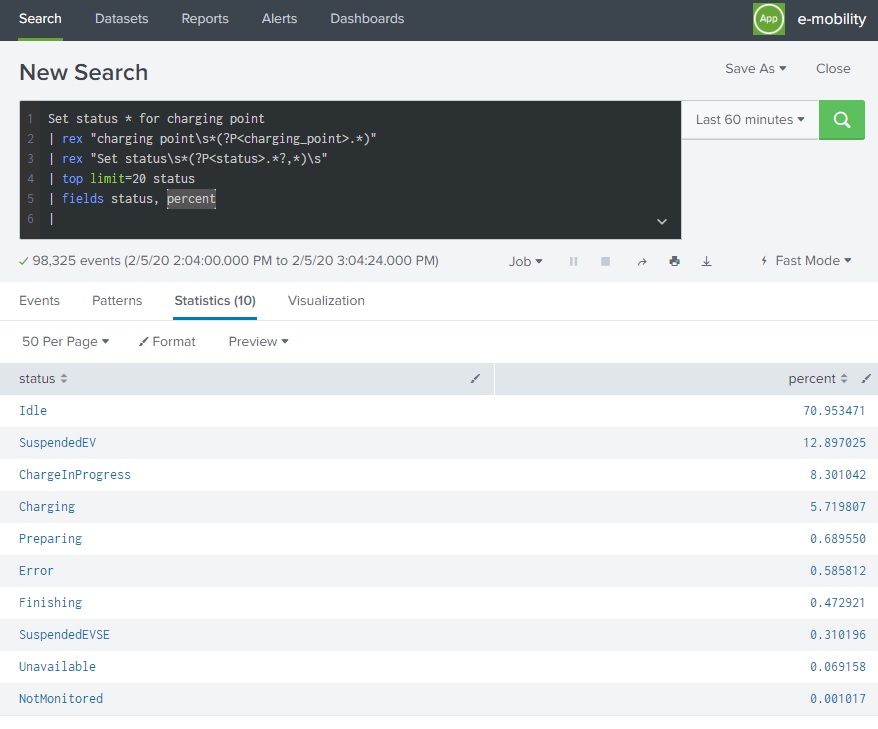Print the search results
Image resolution: width=878 pixels, height=729 pixels.
(x=674, y=261)
